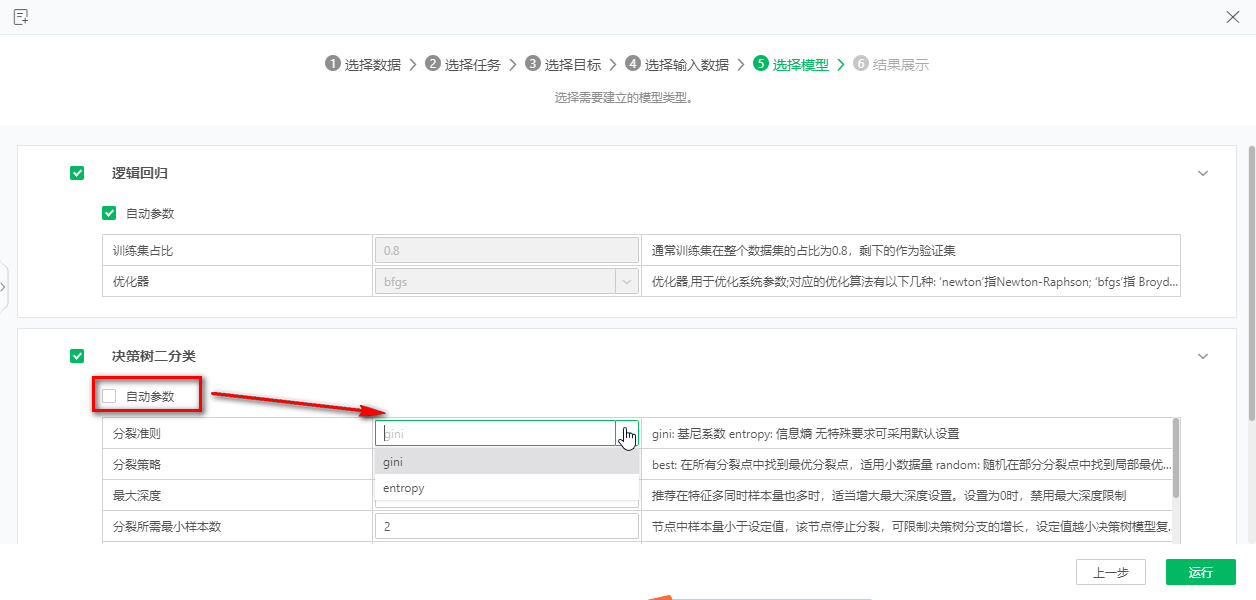Screen dimensions: 1256x600
Task: Click the 优化器 description text
Action: click(x=915, y=281)
